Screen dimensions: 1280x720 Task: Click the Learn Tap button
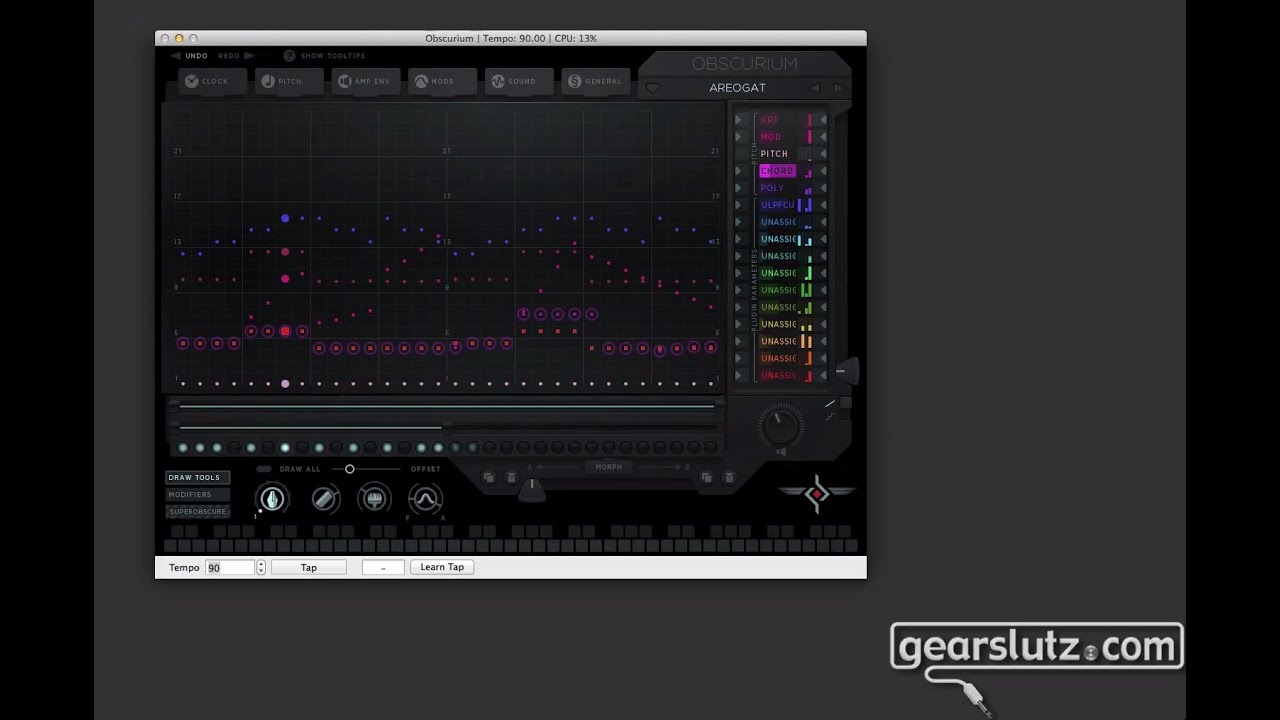tap(442, 567)
